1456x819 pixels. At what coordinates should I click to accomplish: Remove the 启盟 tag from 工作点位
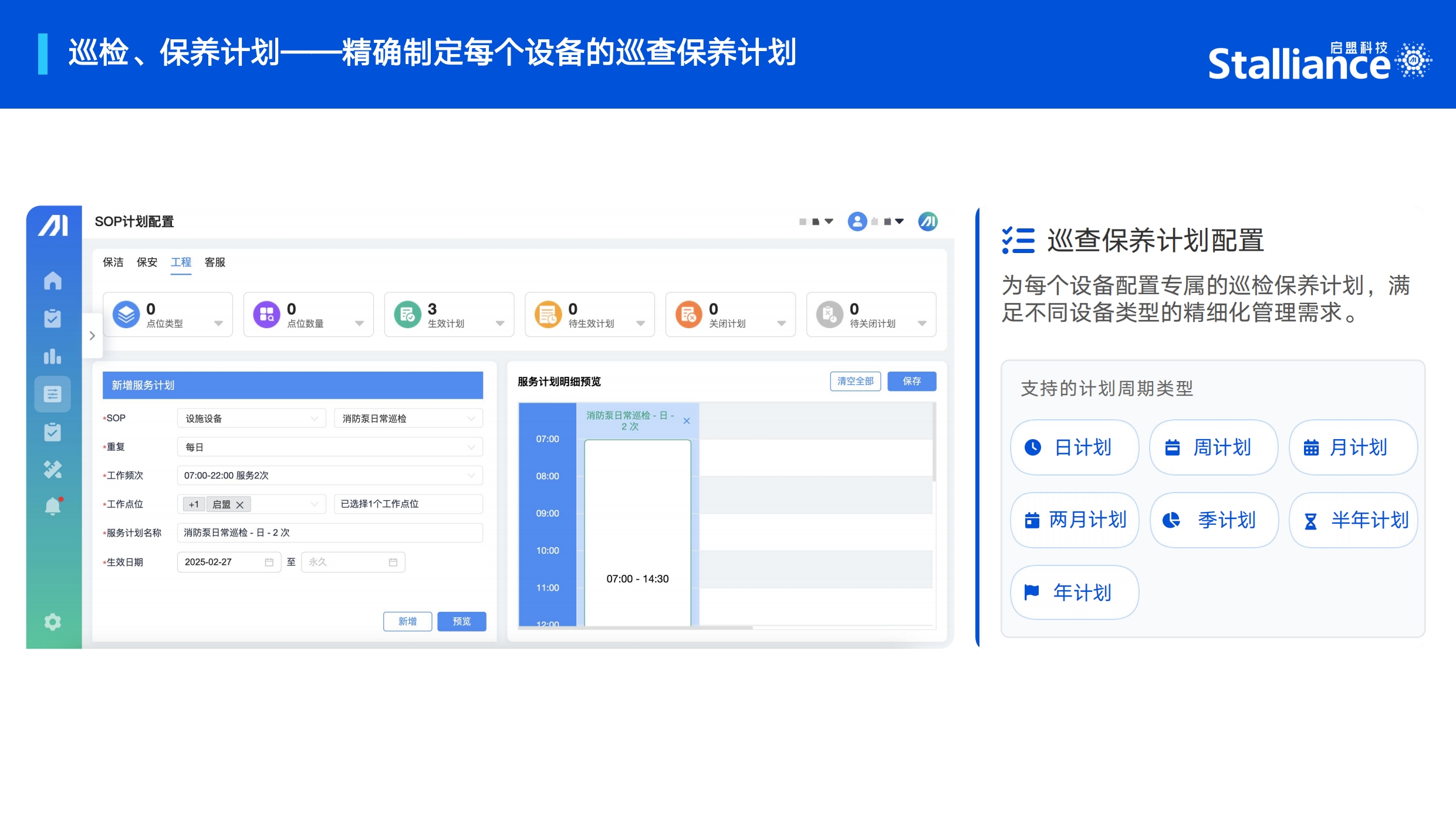240,505
